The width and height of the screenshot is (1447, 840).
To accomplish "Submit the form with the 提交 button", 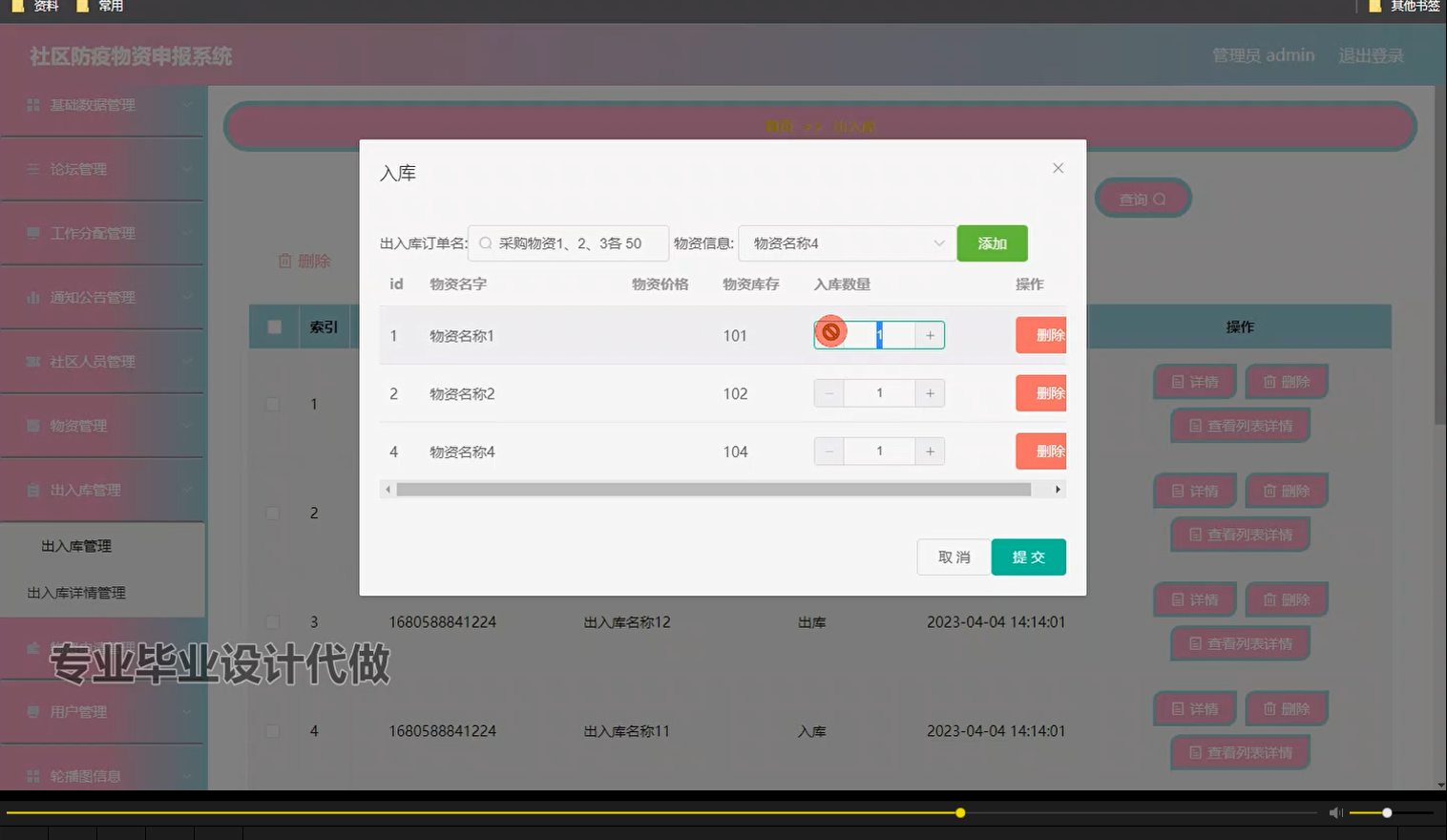I will [x=1028, y=556].
